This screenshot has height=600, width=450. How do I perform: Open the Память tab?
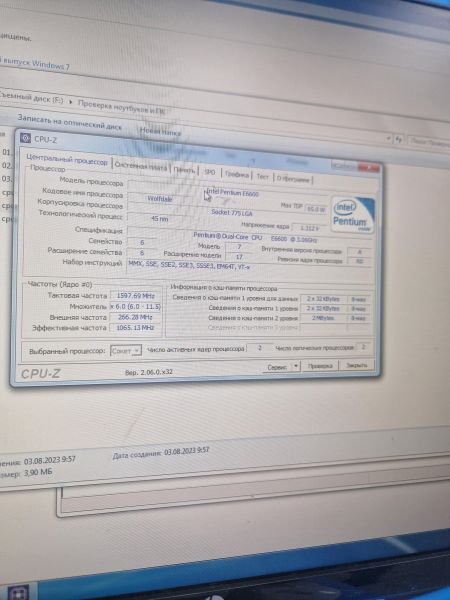(x=184, y=170)
